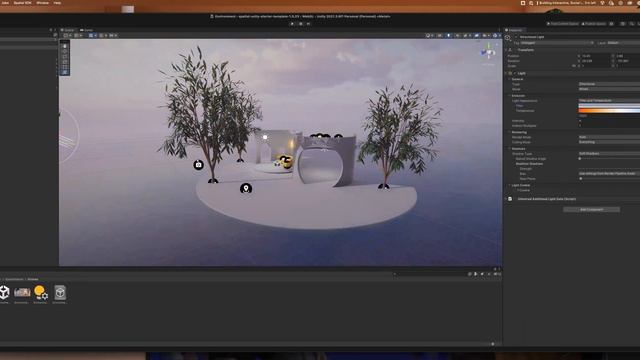
Task: Select the Rotate tool in scene toolbar
Action: [64, 57]
